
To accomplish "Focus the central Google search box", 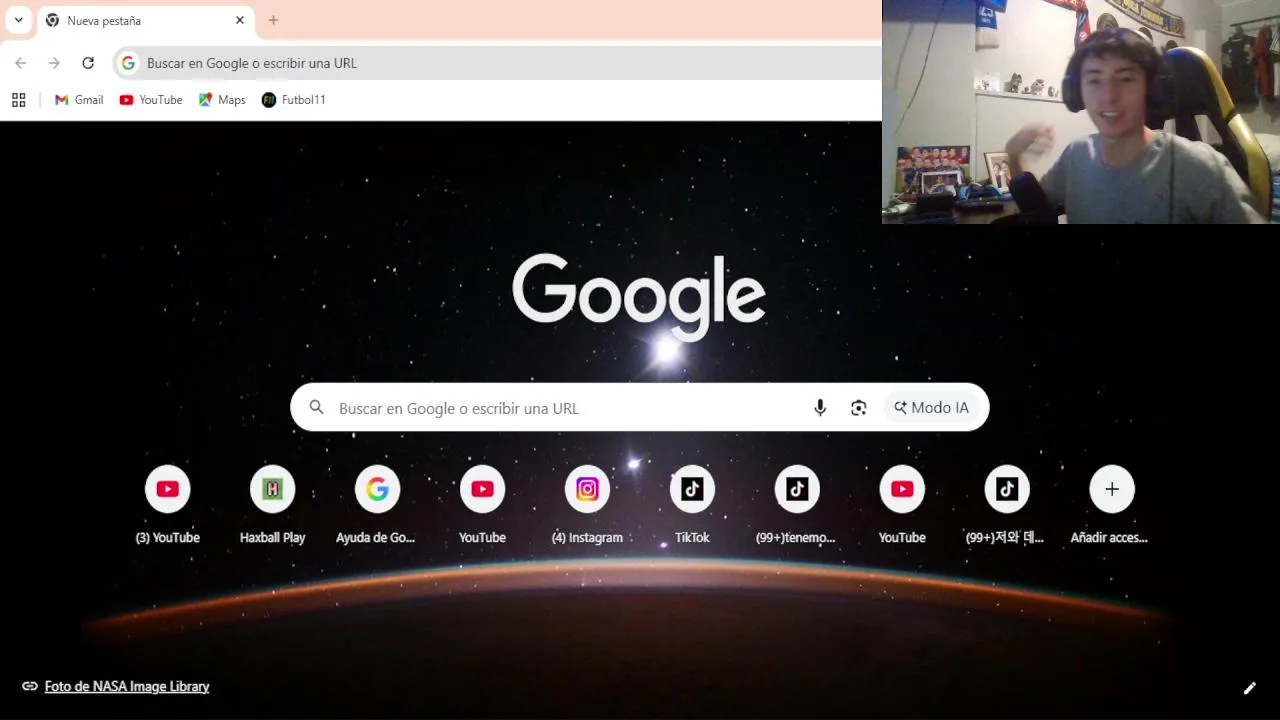I will [x=639, y=408].
